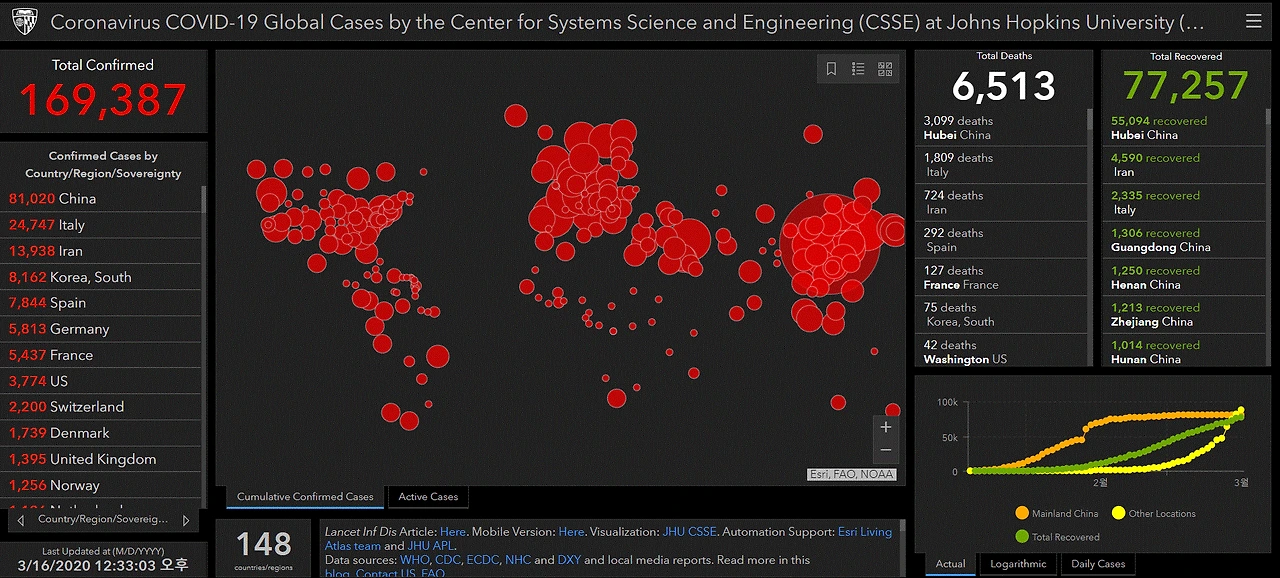The height and width of the screenshot is (578, 1280).
Task: Open the JHU APL link
Action: pyautogui.click(x=432, y=546)
